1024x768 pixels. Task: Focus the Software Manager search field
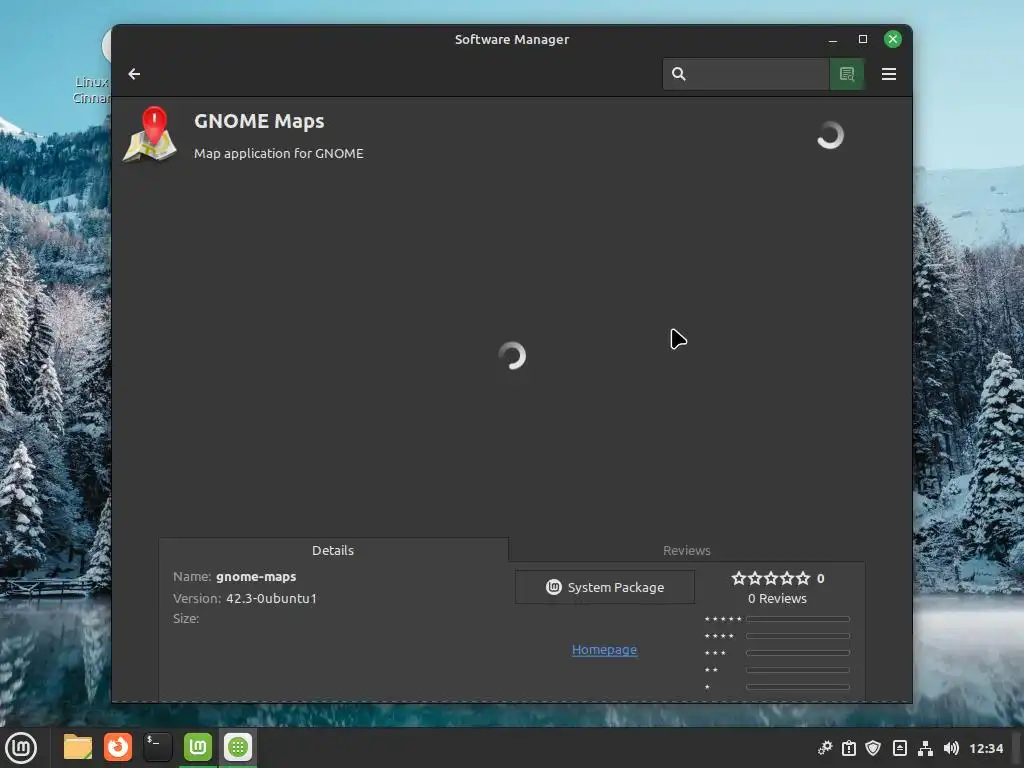746,74
